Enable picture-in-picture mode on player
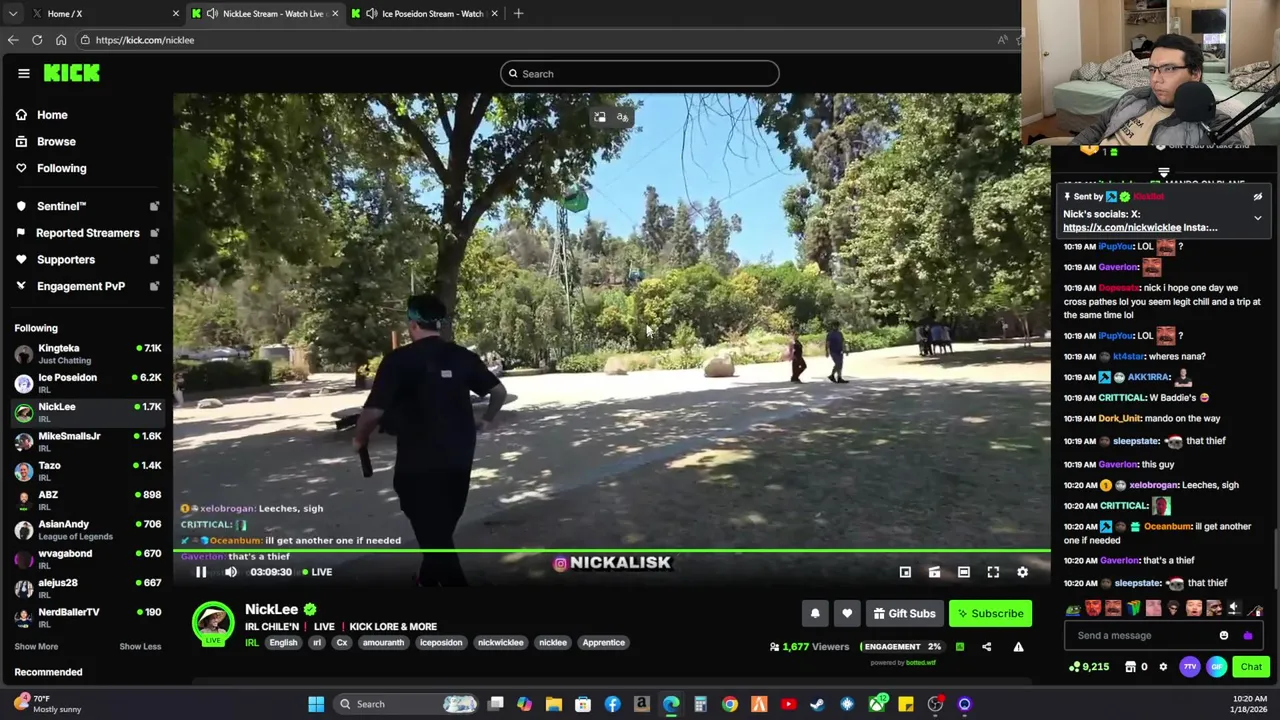The image size is (1280, 720). [x=905, y=572]
